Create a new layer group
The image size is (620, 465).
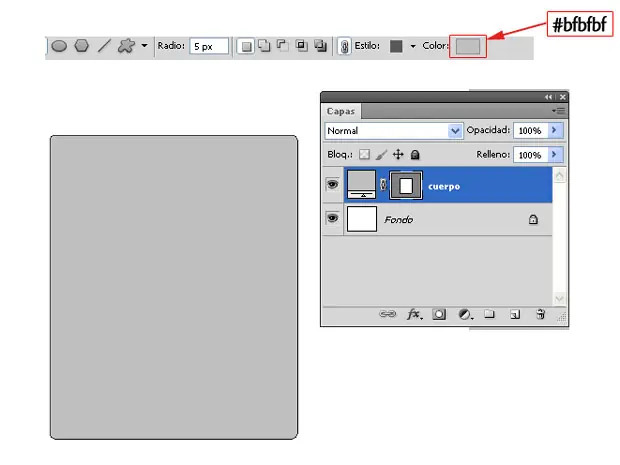[490, 314]
